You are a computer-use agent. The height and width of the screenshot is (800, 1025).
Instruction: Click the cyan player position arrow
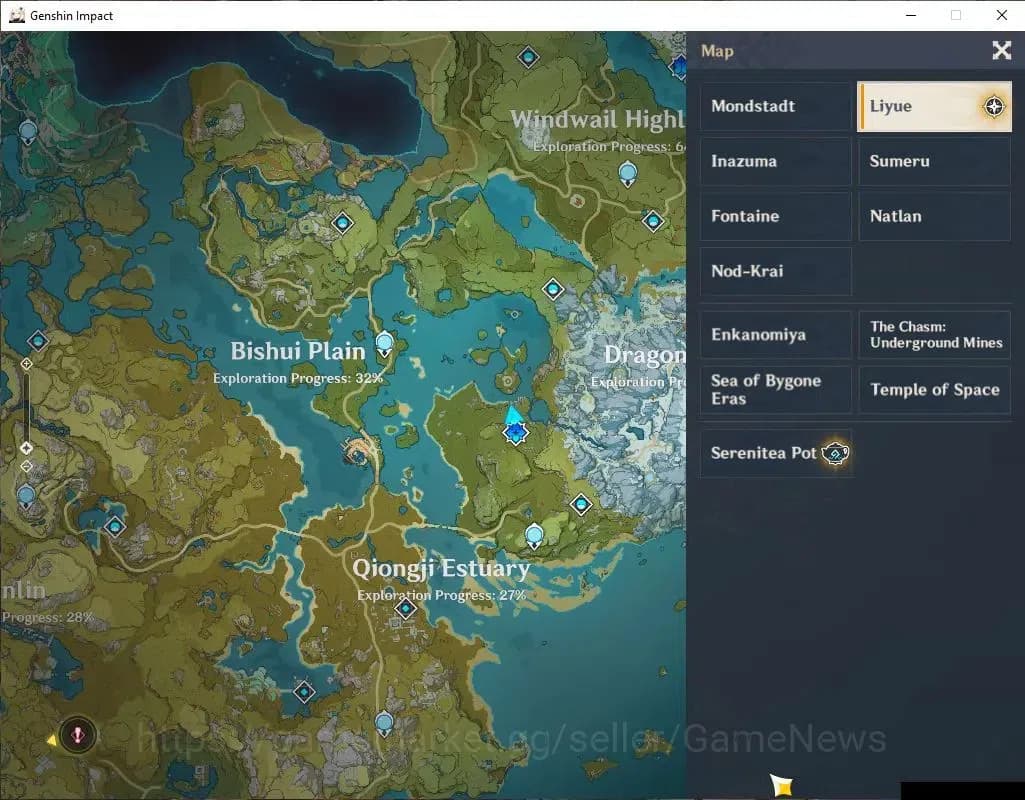coord(513,414)
